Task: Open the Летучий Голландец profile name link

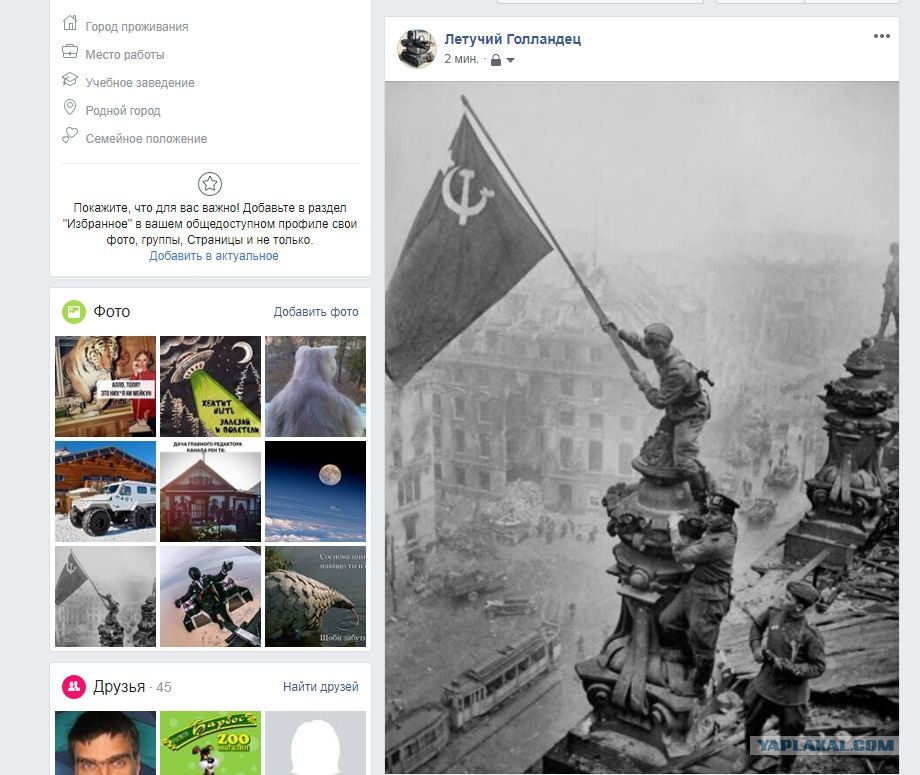Action: point(512,39)
